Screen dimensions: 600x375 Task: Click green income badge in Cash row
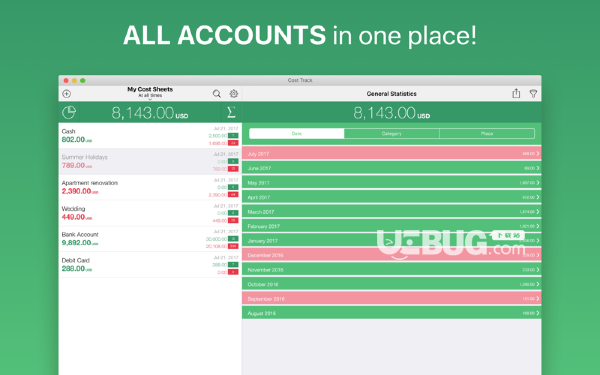pos(233,136)
